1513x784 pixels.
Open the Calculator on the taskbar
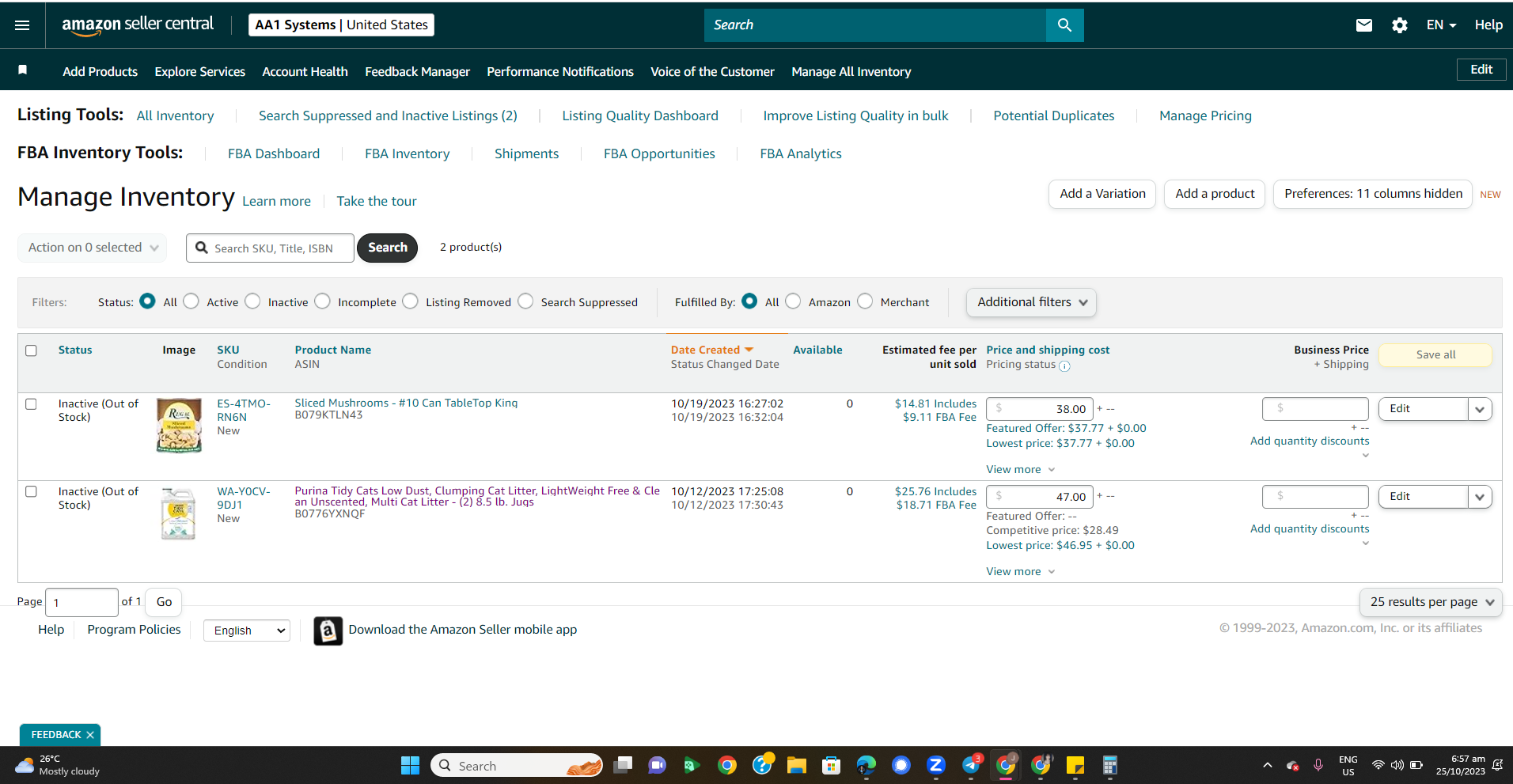click(1109, 765)
